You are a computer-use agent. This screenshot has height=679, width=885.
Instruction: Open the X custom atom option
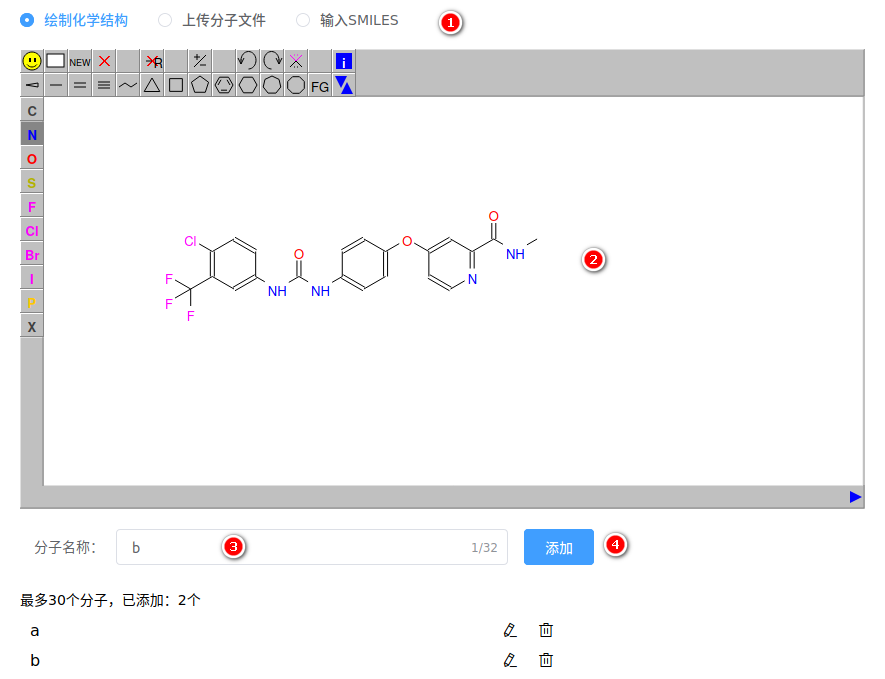pyautogui.click(x=32, y=327)
